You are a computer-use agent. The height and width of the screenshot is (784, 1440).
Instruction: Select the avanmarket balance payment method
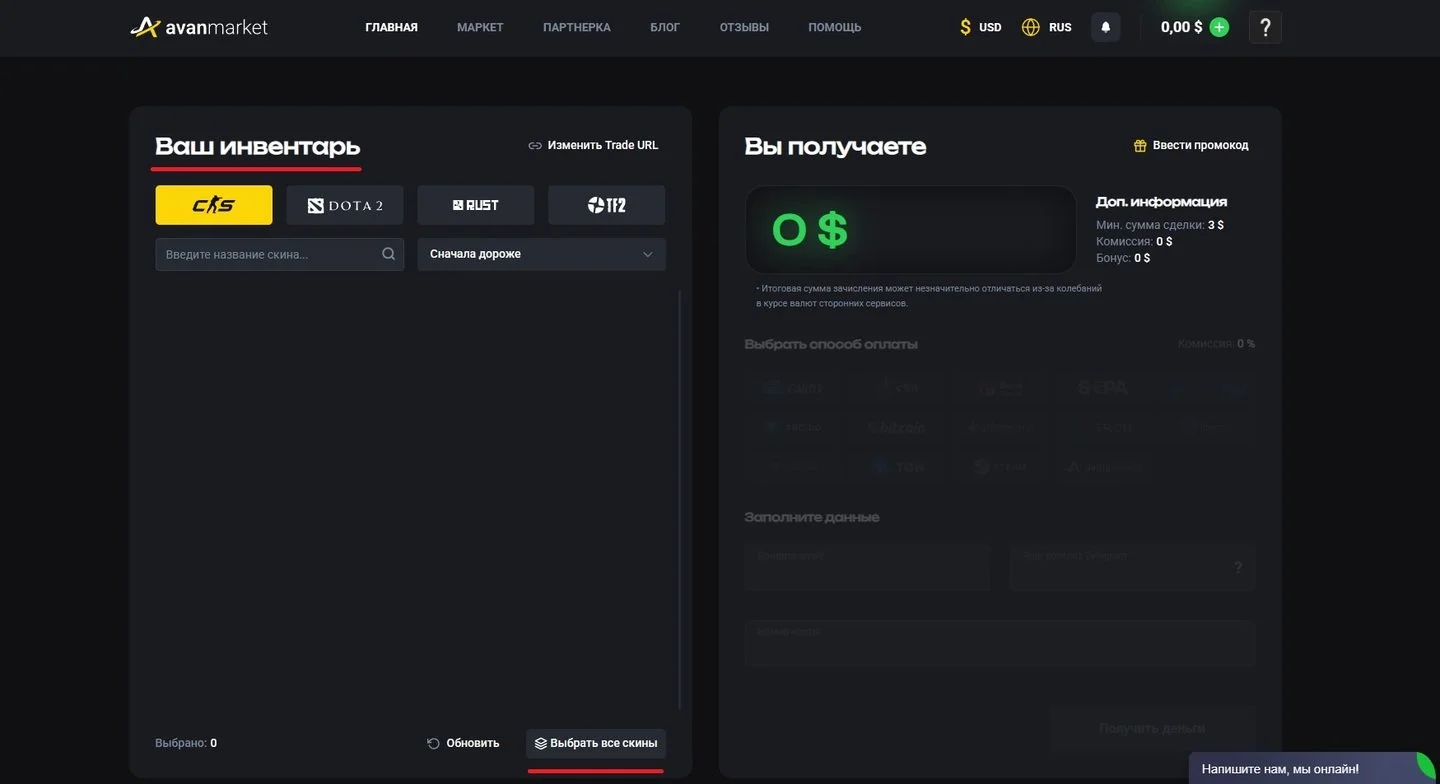tap(1103, 466)
